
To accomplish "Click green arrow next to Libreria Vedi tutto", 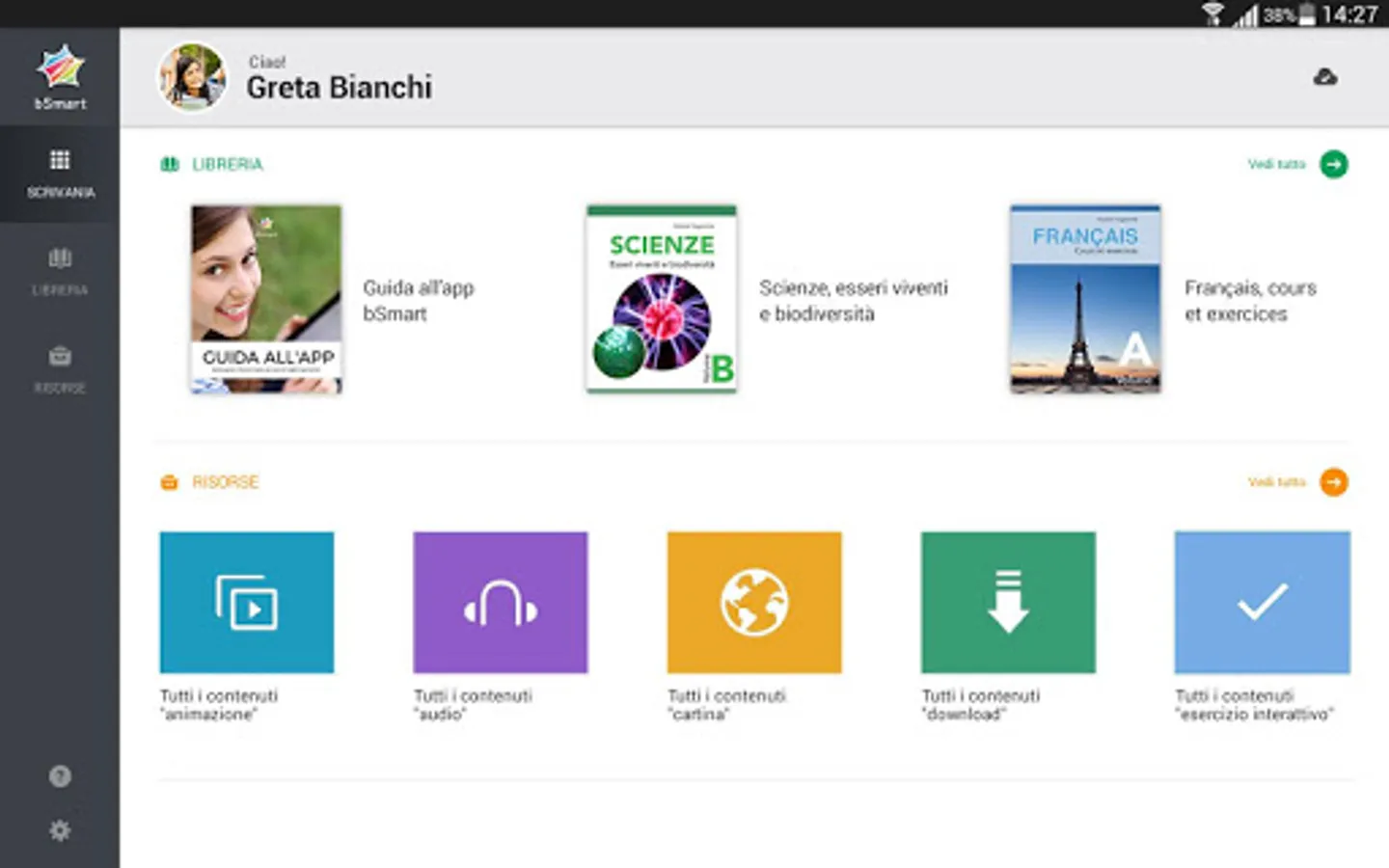I will [1334, 164].
